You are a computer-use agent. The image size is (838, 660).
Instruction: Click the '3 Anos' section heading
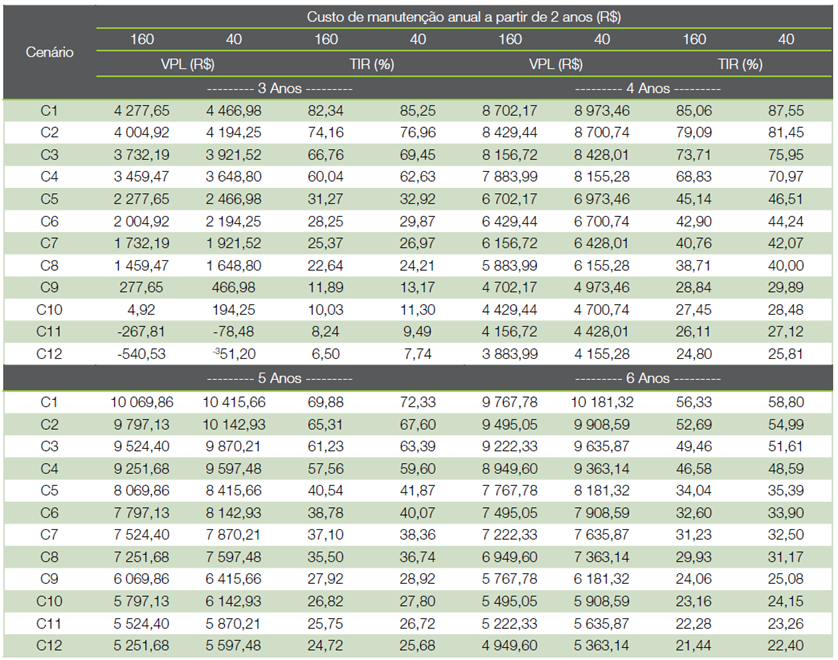pyautogui.click(x=280, y=88)
